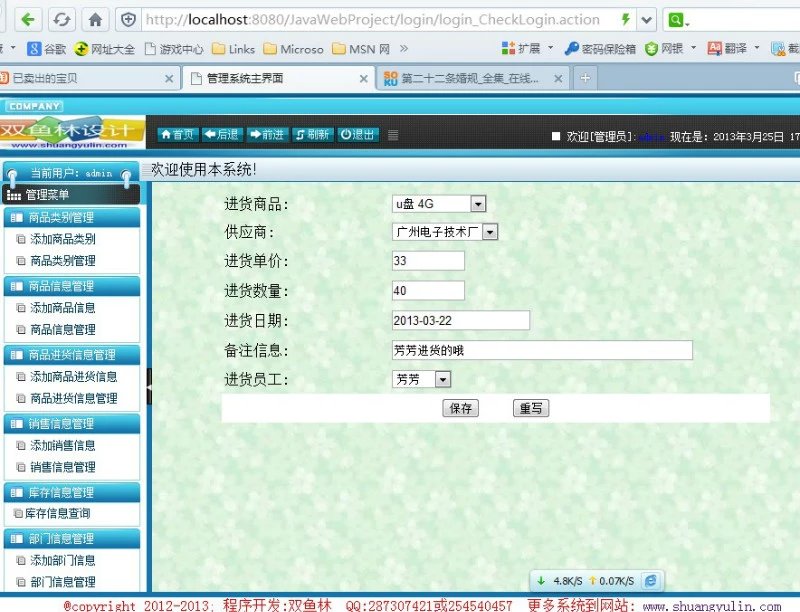Click the 备注信息 remarks text field

(541, 350)
